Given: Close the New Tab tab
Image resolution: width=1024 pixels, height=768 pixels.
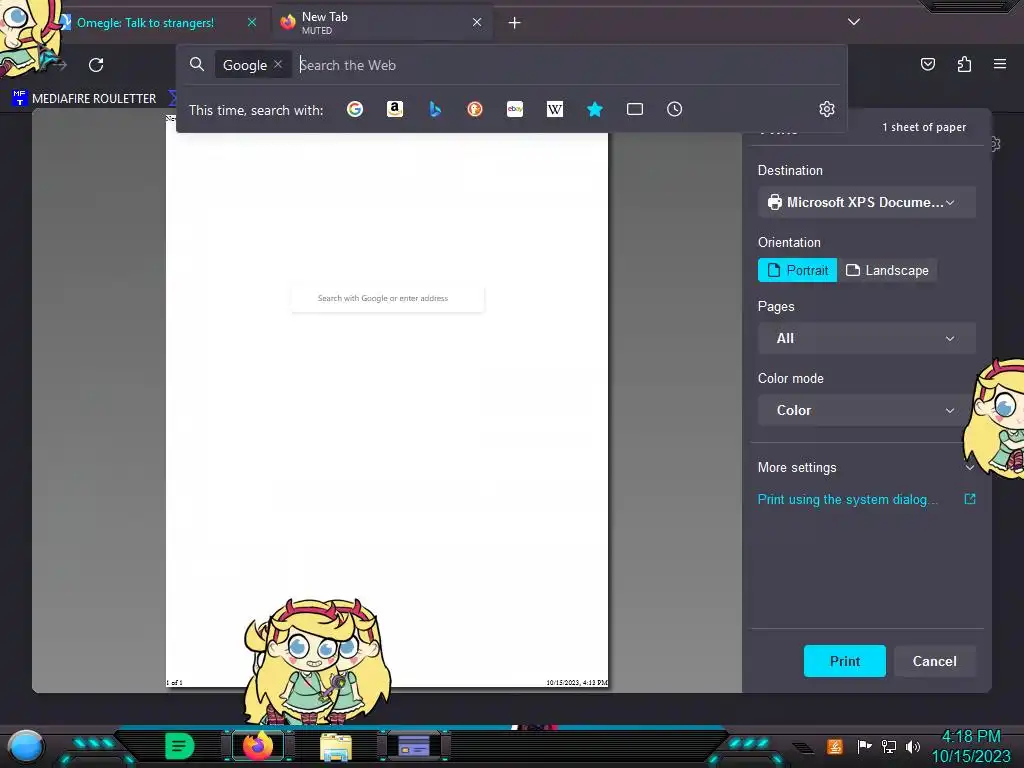Looking at the screenshot, I should [477, 22].
